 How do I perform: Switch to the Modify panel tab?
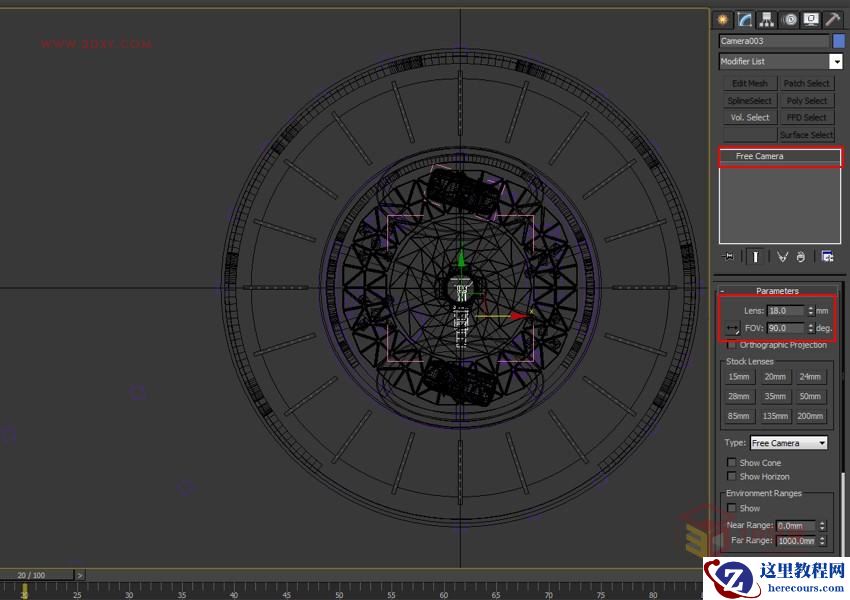tap(744, 19)
